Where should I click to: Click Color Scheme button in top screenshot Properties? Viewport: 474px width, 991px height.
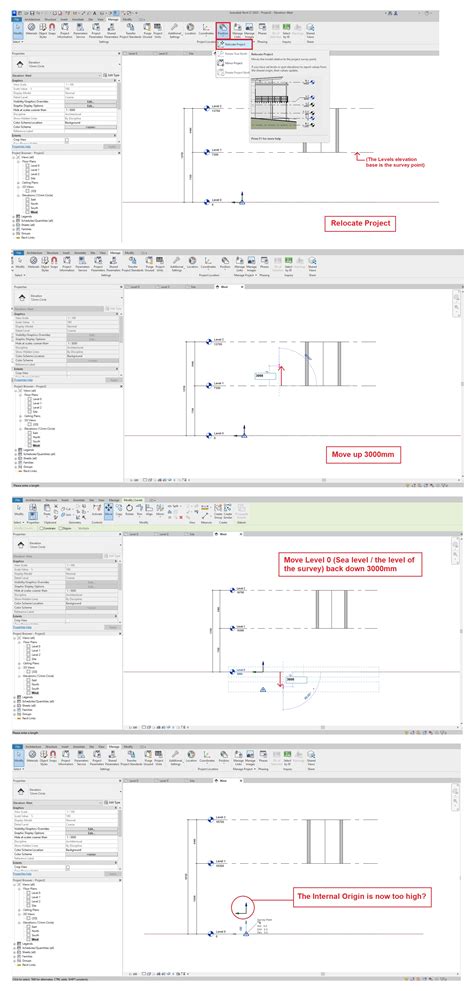coord(90,127)
